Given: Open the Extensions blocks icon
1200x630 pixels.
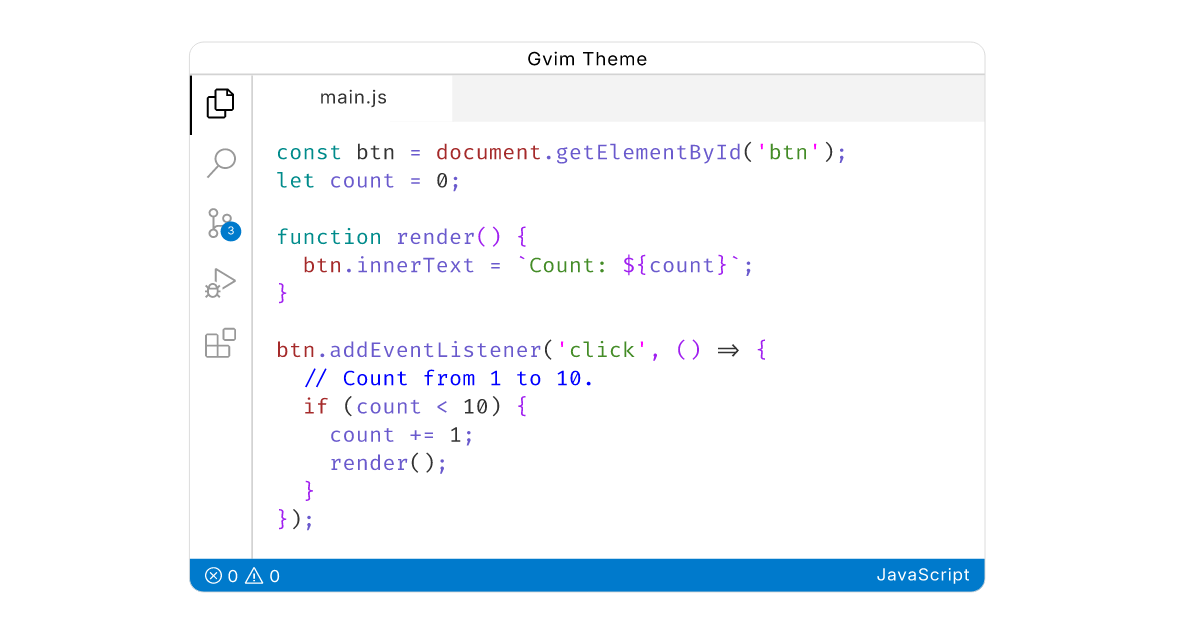Looking at the screenshot, I should click(x=221, y=343).
